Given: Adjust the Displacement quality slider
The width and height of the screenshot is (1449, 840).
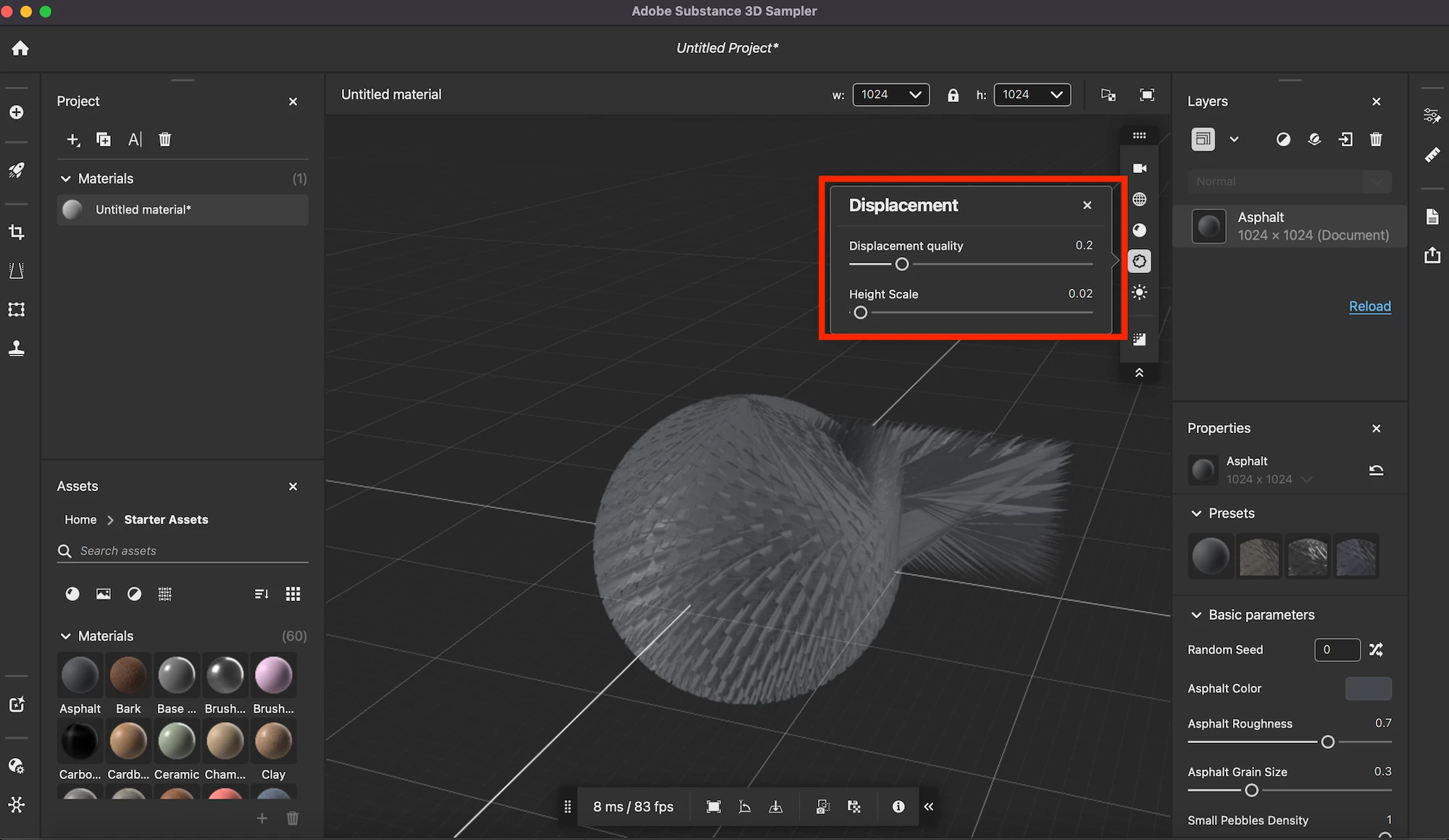Looking at the screenshot, I should [902, 264].
